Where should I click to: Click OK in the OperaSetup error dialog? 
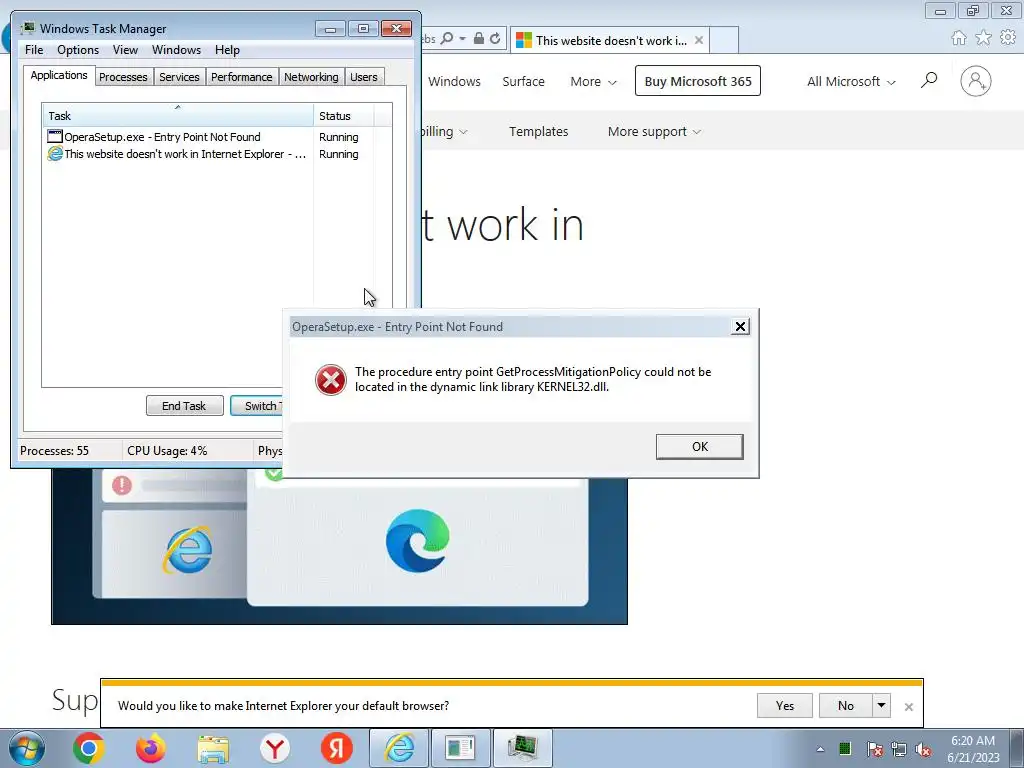point(699,447)
